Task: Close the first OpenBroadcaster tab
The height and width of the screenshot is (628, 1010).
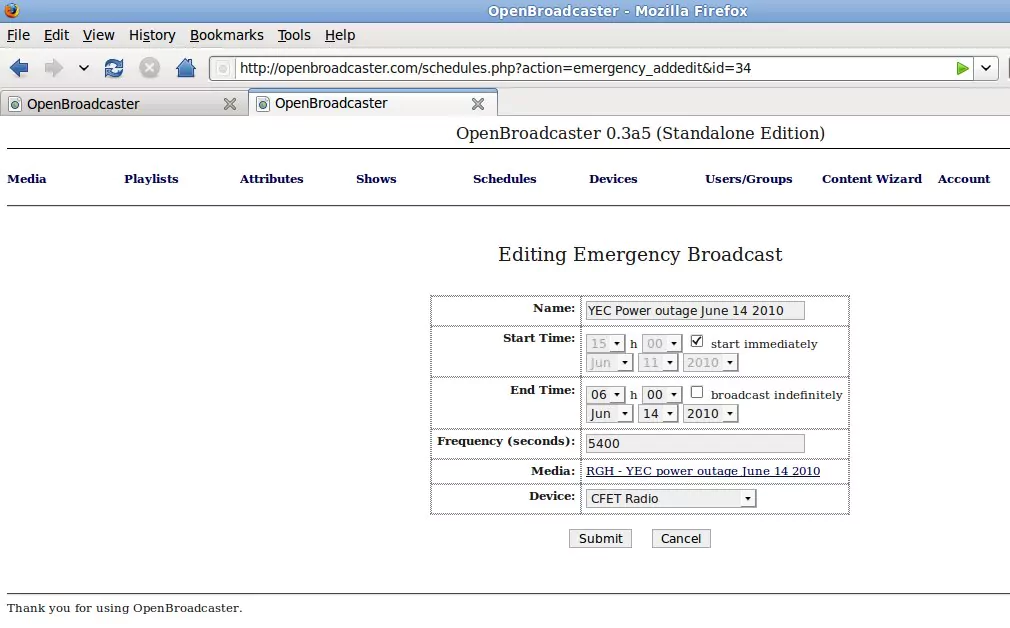Action: pos(229,104)
